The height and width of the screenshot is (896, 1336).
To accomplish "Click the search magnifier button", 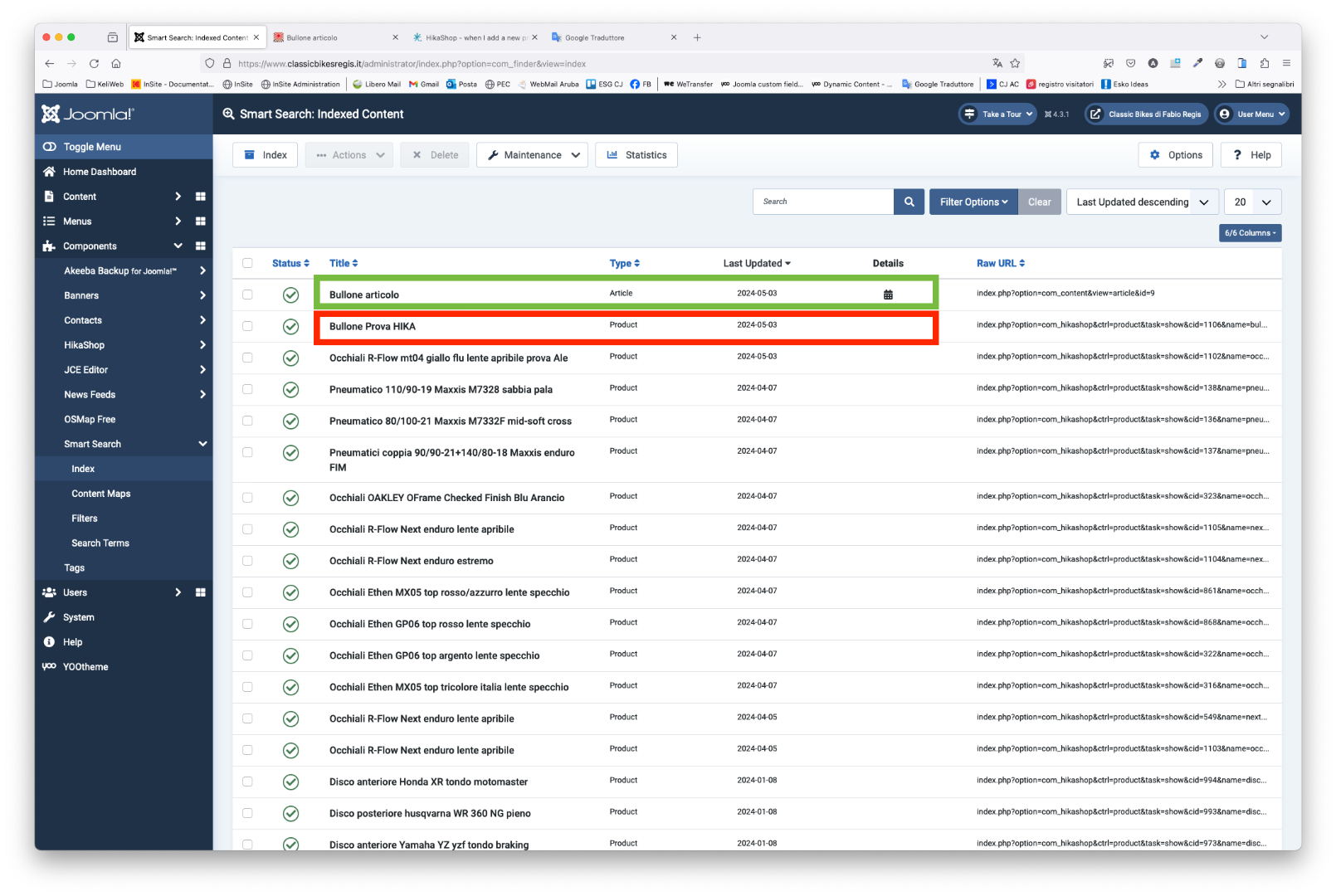I will point(909,202).
